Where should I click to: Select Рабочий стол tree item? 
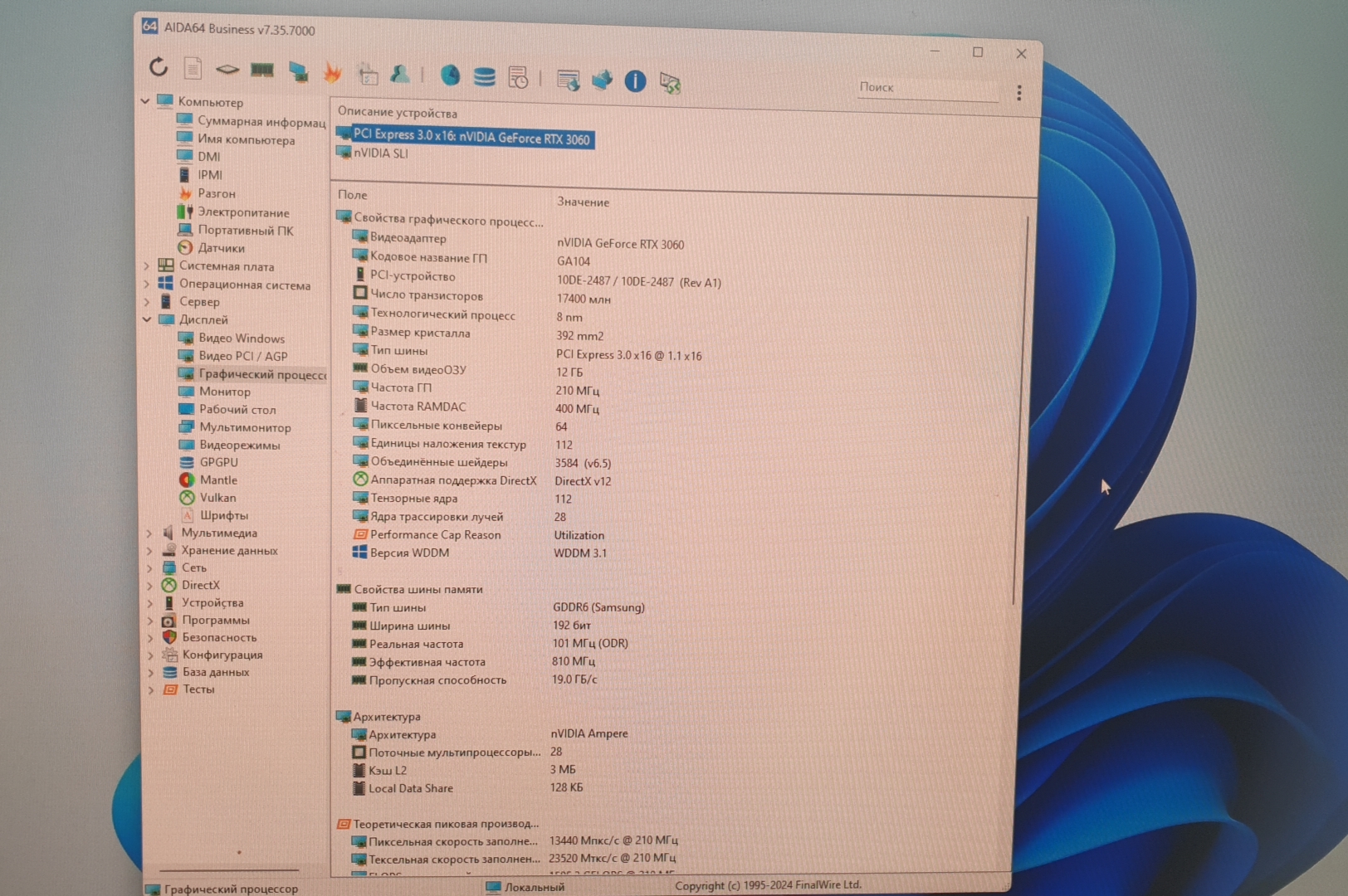tap(227, 409)
